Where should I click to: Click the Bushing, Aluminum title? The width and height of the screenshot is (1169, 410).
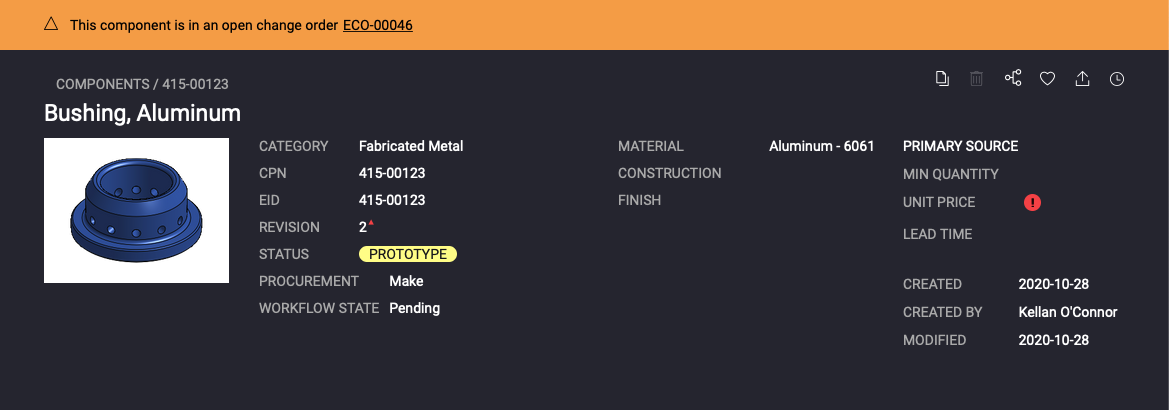(x=142, y=112)
